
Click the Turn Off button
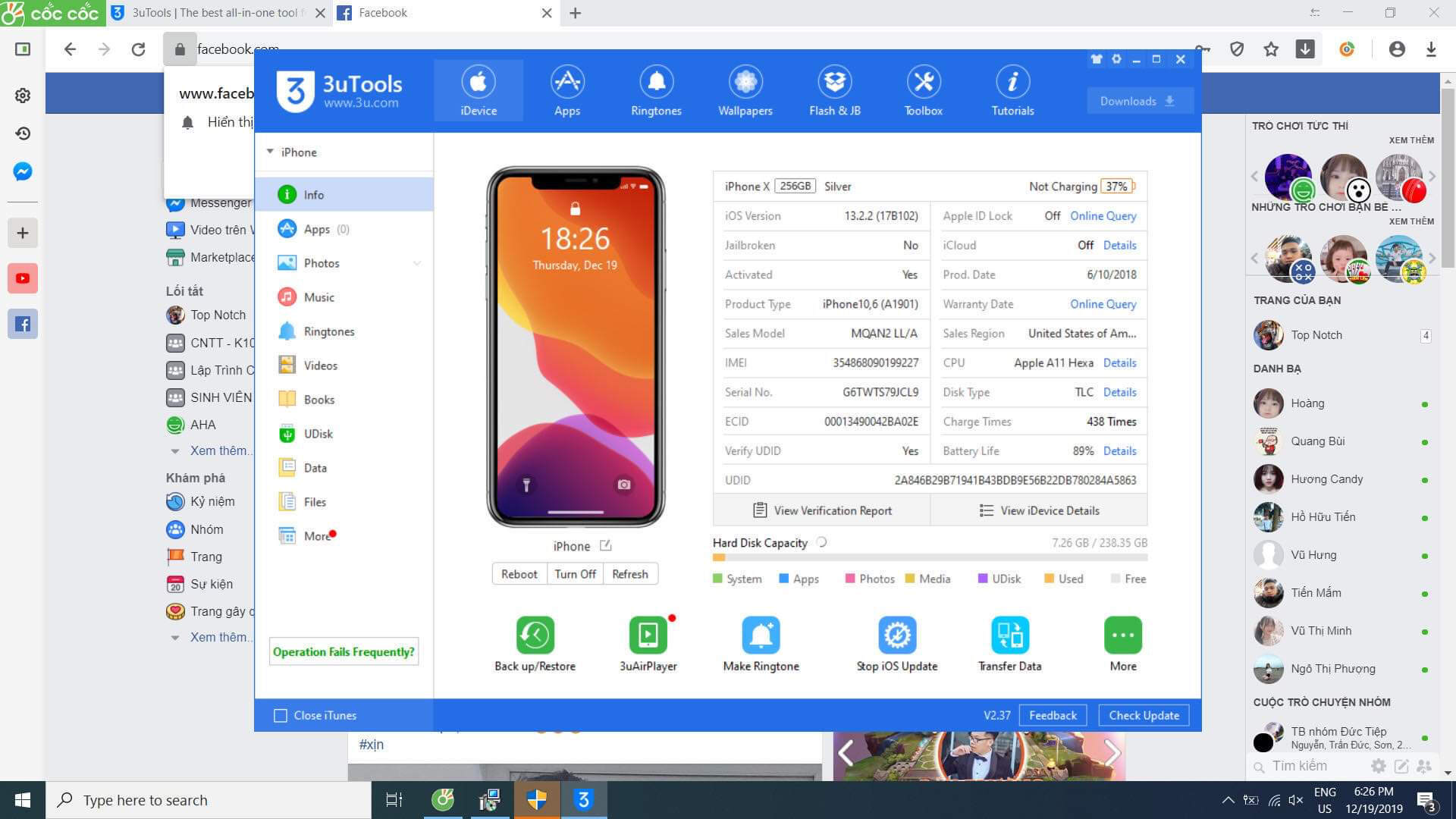(x=575, y=574)
